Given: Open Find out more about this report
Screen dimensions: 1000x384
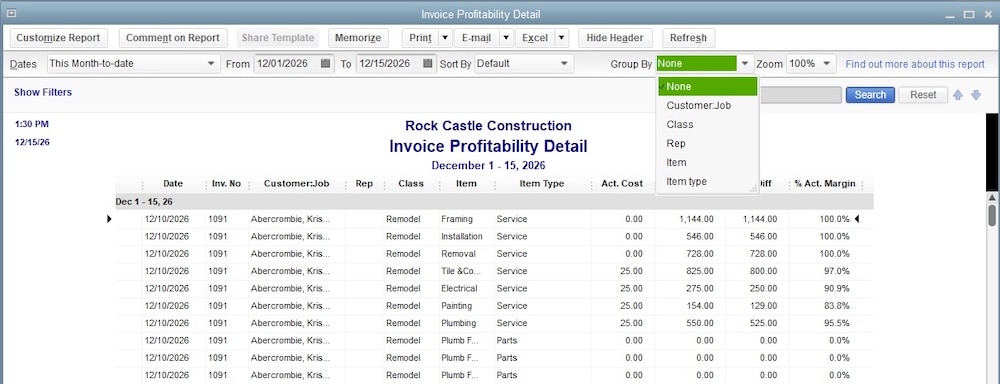Looking at the screenshot, I should click(x=915, y=64).
